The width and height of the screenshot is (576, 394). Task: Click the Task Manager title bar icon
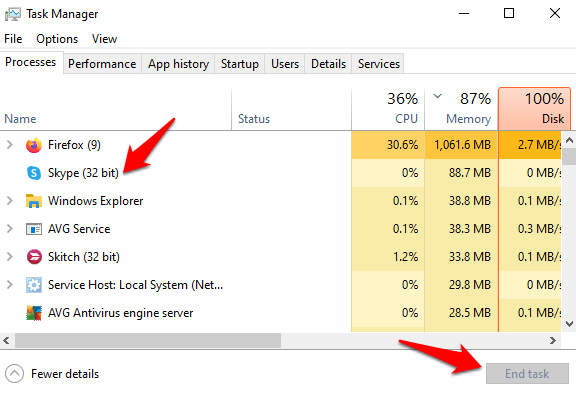(x=13, y=14)
